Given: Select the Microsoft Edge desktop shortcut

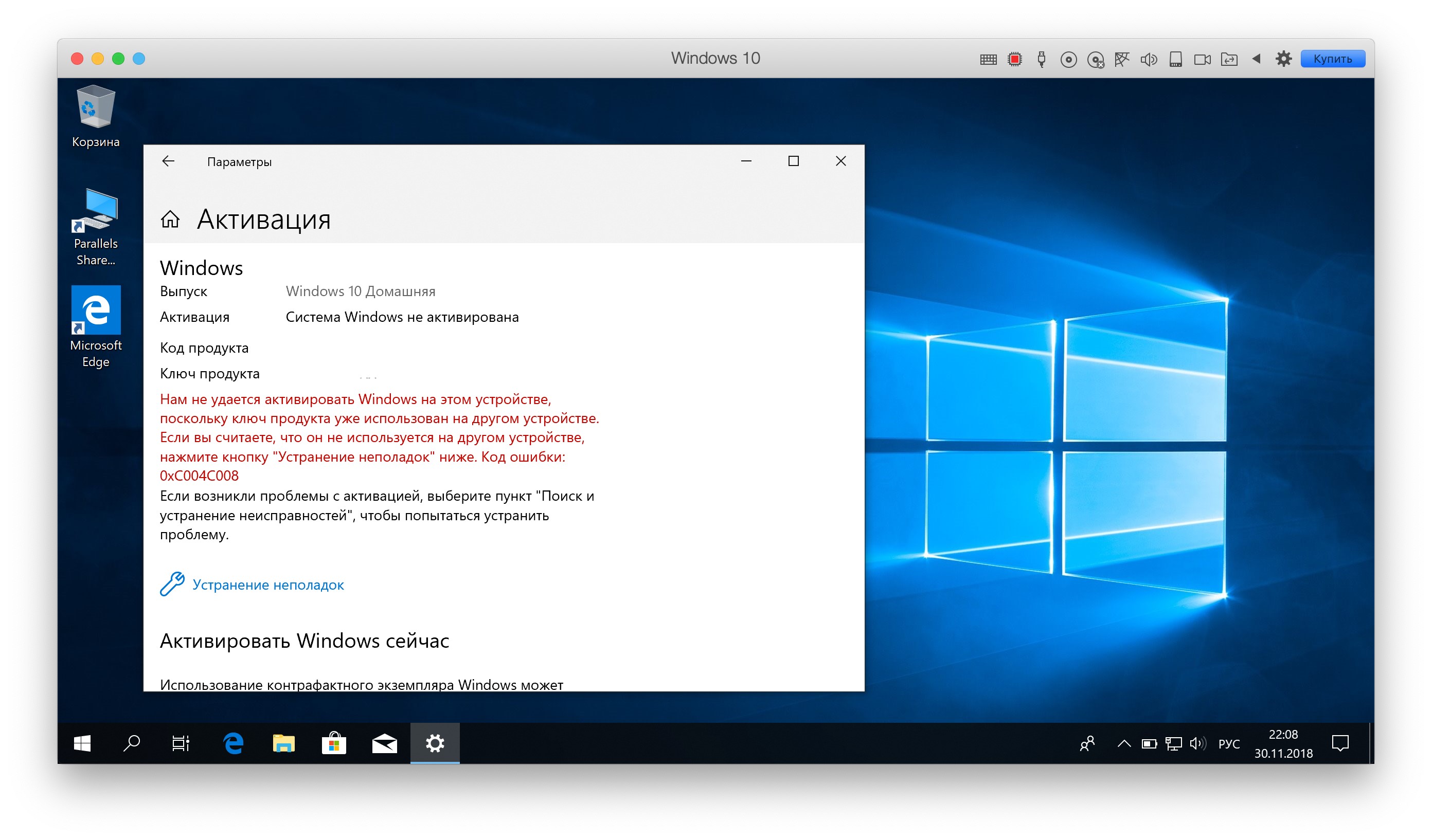Looking at the screenshot, I should coord(96,327).
